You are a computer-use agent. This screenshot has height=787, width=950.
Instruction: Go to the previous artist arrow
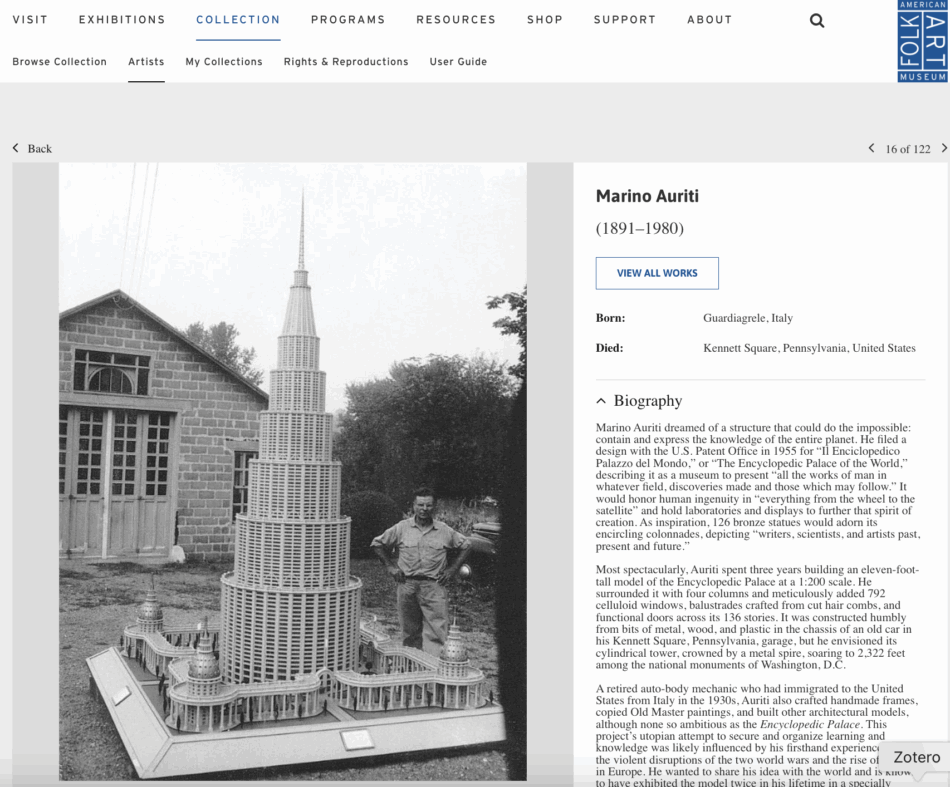click(x=871, y=148)
